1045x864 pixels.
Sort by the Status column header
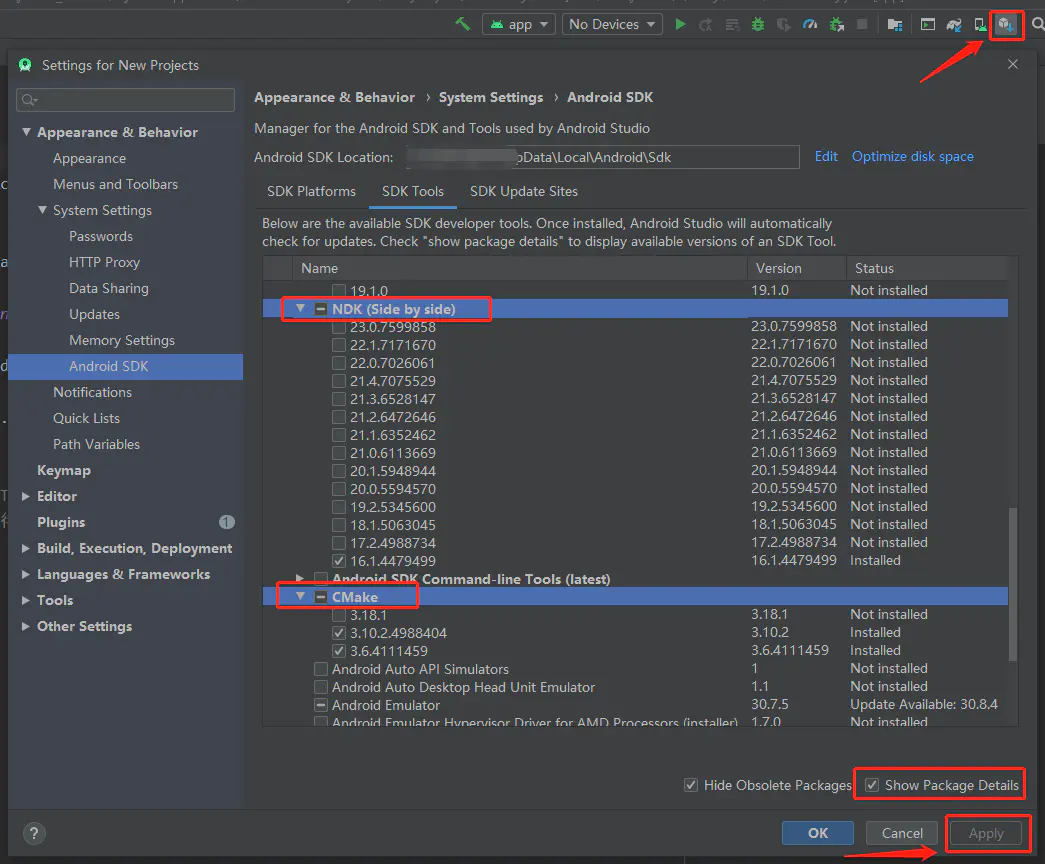pos(926,268)
